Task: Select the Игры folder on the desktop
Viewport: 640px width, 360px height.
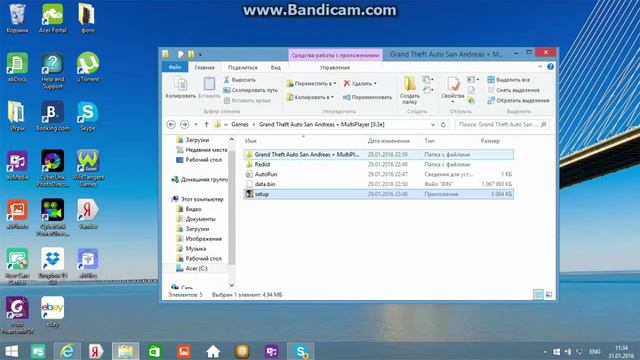Action: coord(17,116)
